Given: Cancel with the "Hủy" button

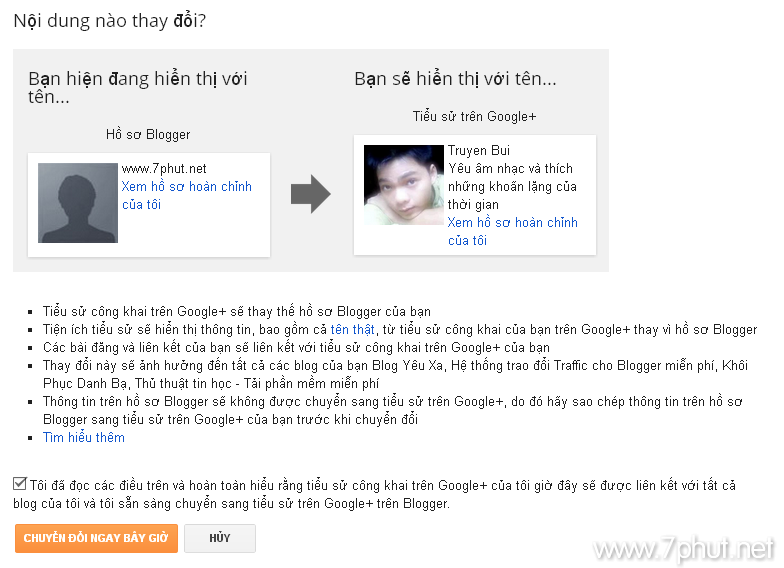Looking at the screenshot, I should (x=220, y=538).
